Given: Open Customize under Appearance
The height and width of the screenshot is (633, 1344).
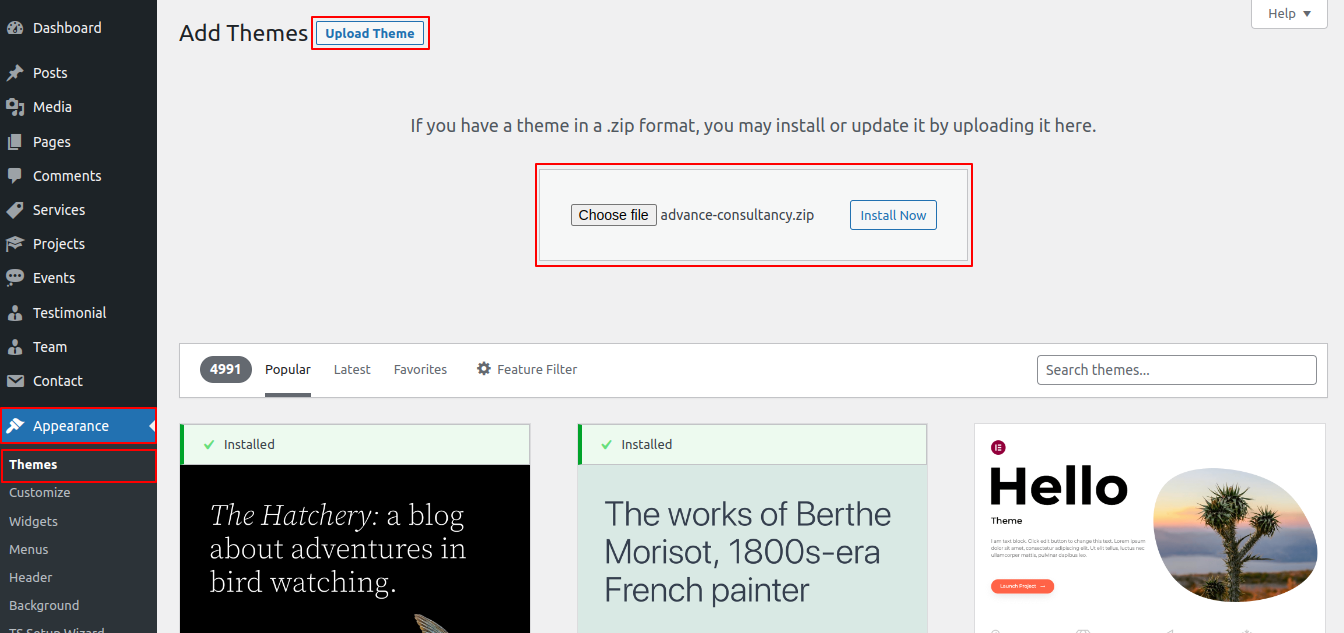Looking at the screenshot, I should point(40,493).
